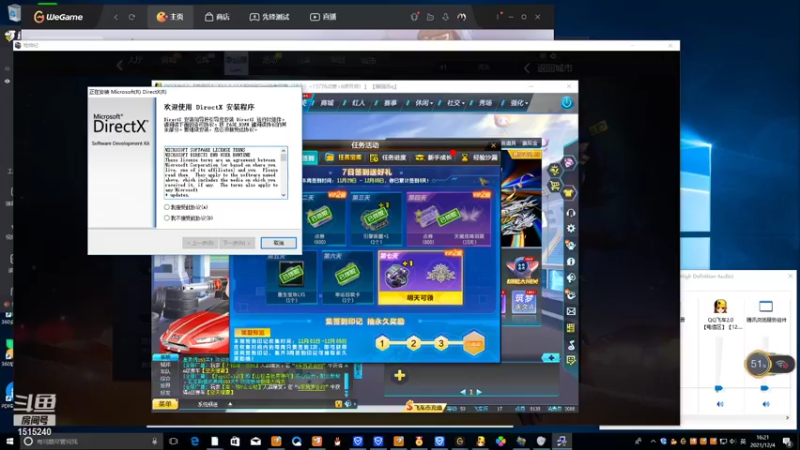Viewport: 800px width, 450px height.
Task: Go to the next garage page arrow
Action: pos(479,392)
